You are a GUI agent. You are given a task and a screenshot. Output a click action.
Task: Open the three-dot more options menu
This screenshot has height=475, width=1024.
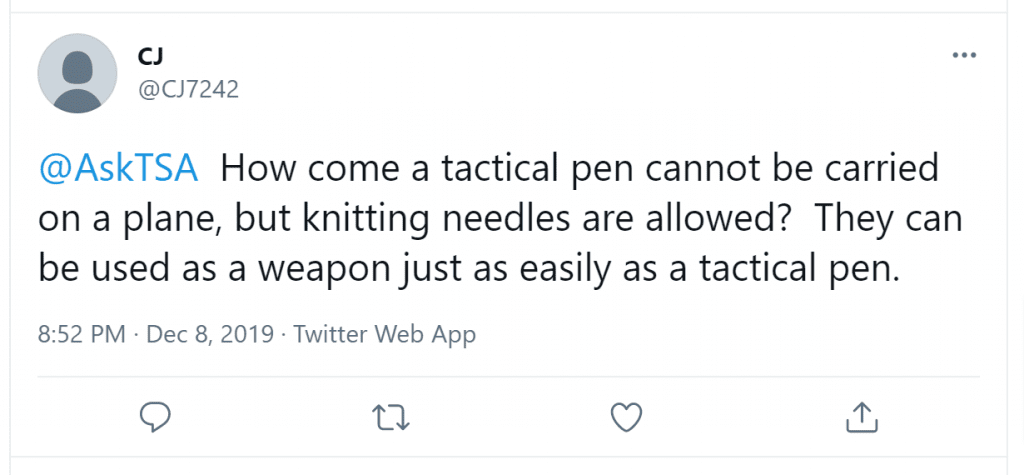pos(965,56)
